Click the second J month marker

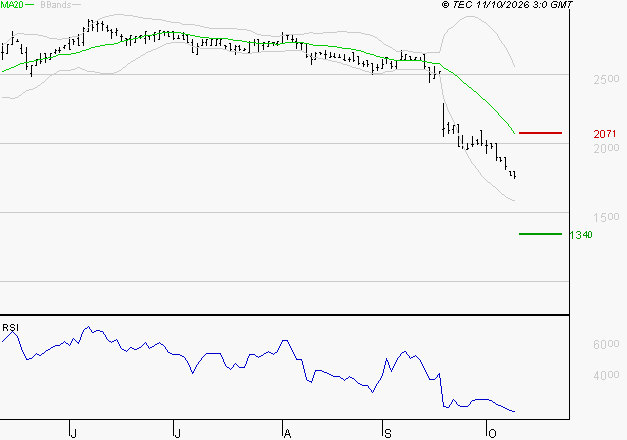178,433
